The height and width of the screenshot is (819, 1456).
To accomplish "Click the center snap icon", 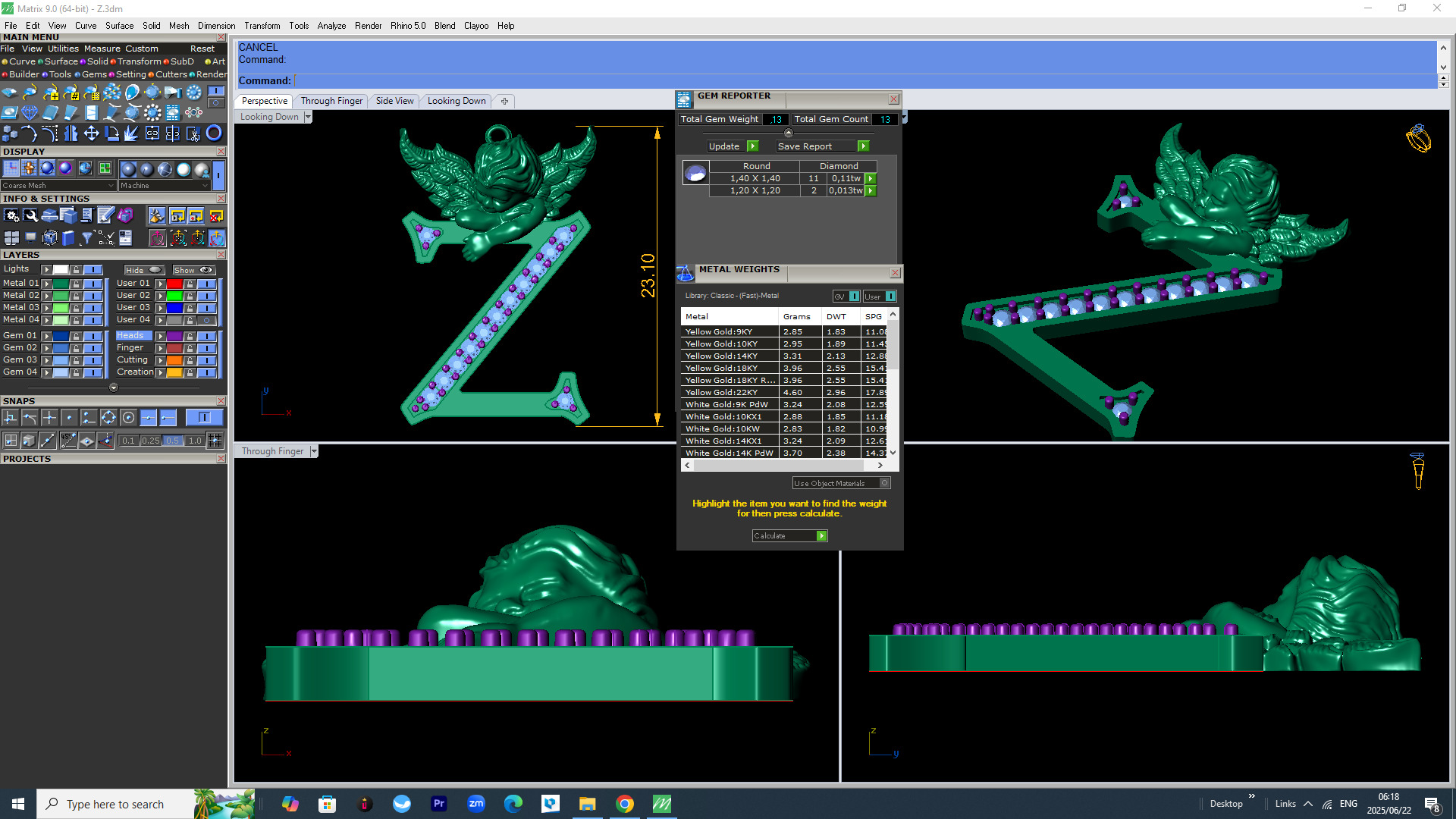I will 128,418.
